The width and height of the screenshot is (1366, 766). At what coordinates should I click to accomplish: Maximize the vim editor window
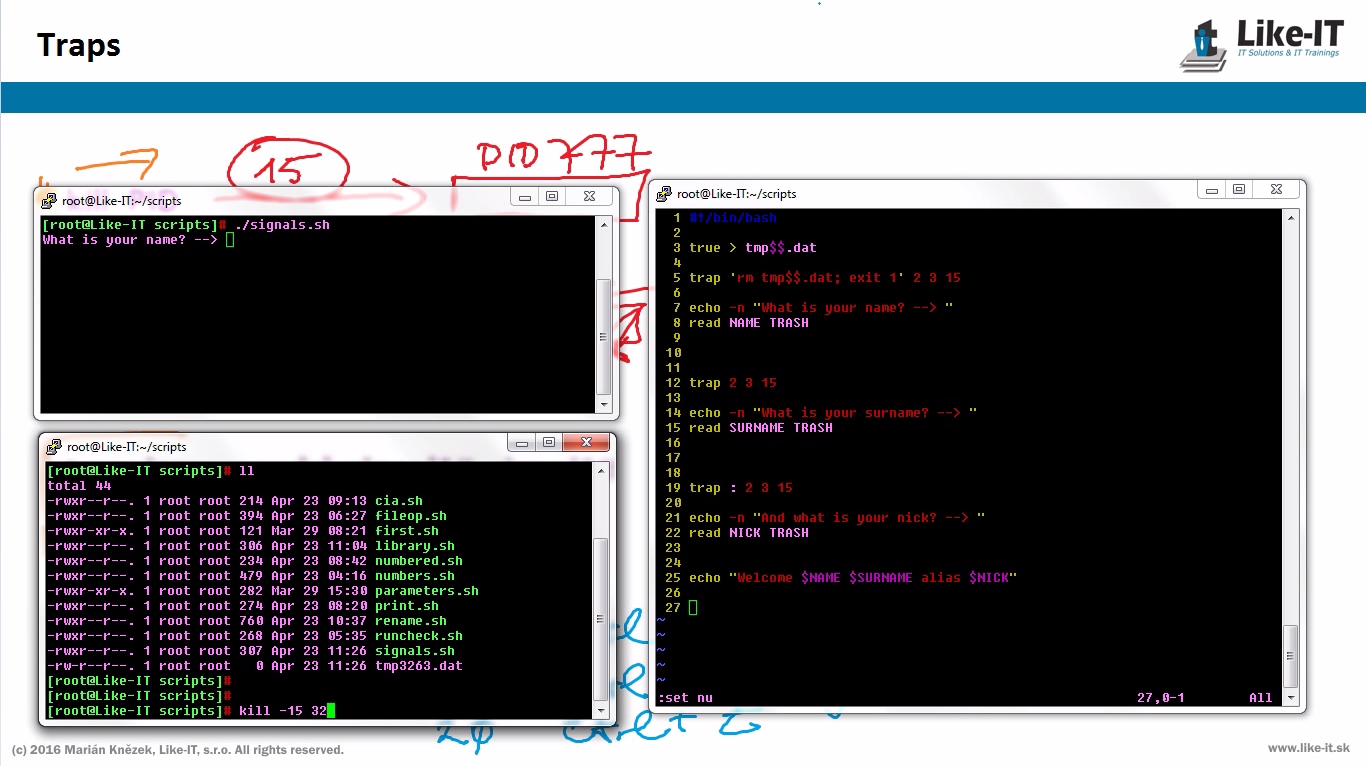pos(1239,190)
